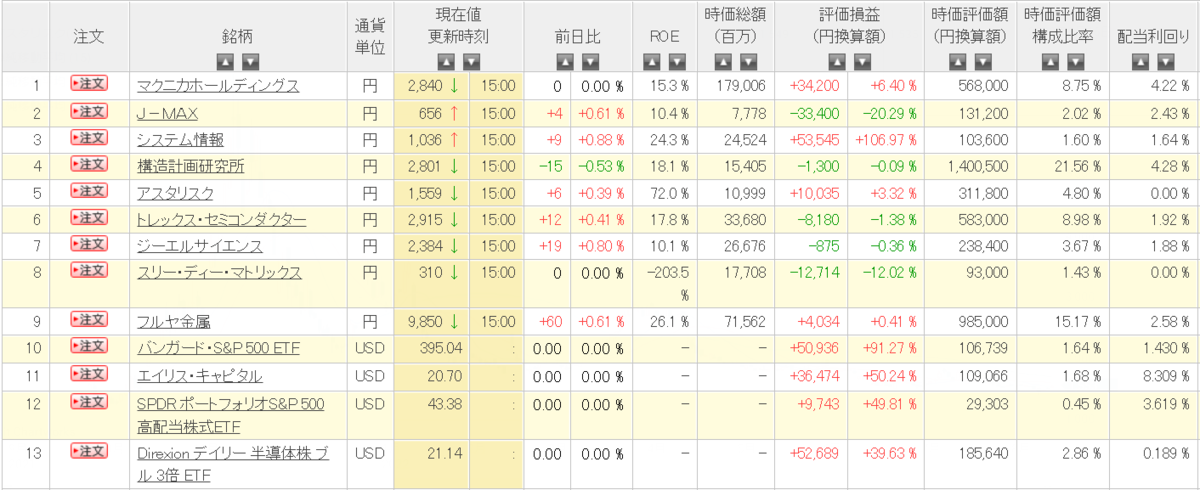Sort 配当利回り column descending with down arrow
The image size is (1200, 490).
[1165, 61]
